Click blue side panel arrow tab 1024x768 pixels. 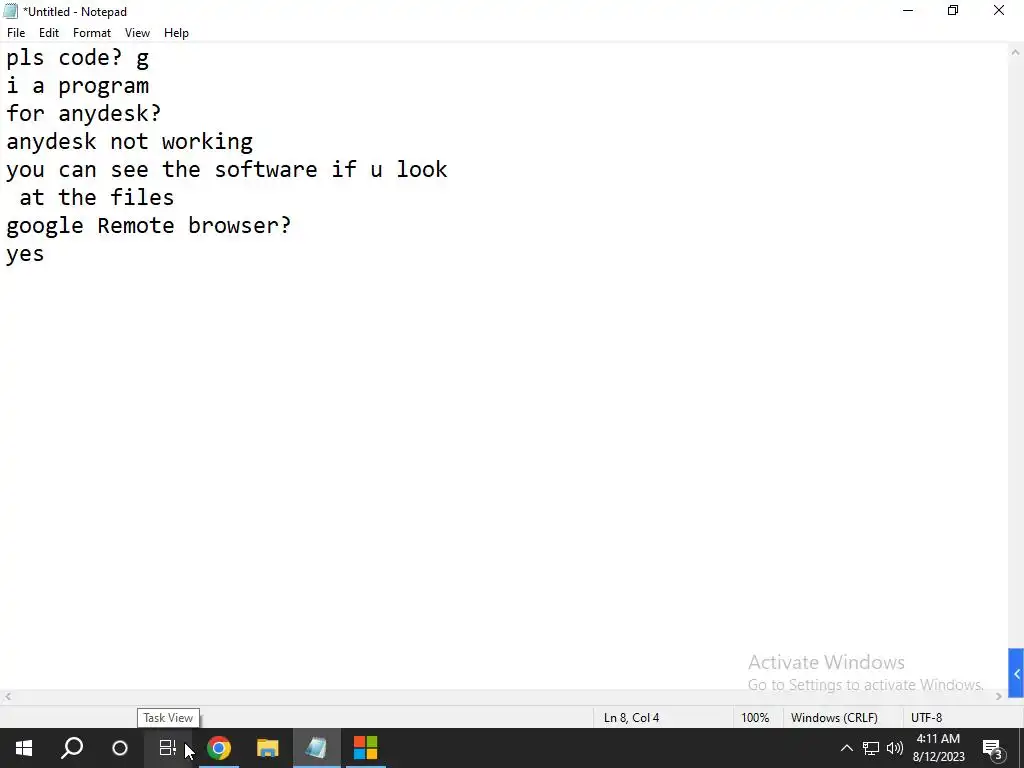[1016, 673]
